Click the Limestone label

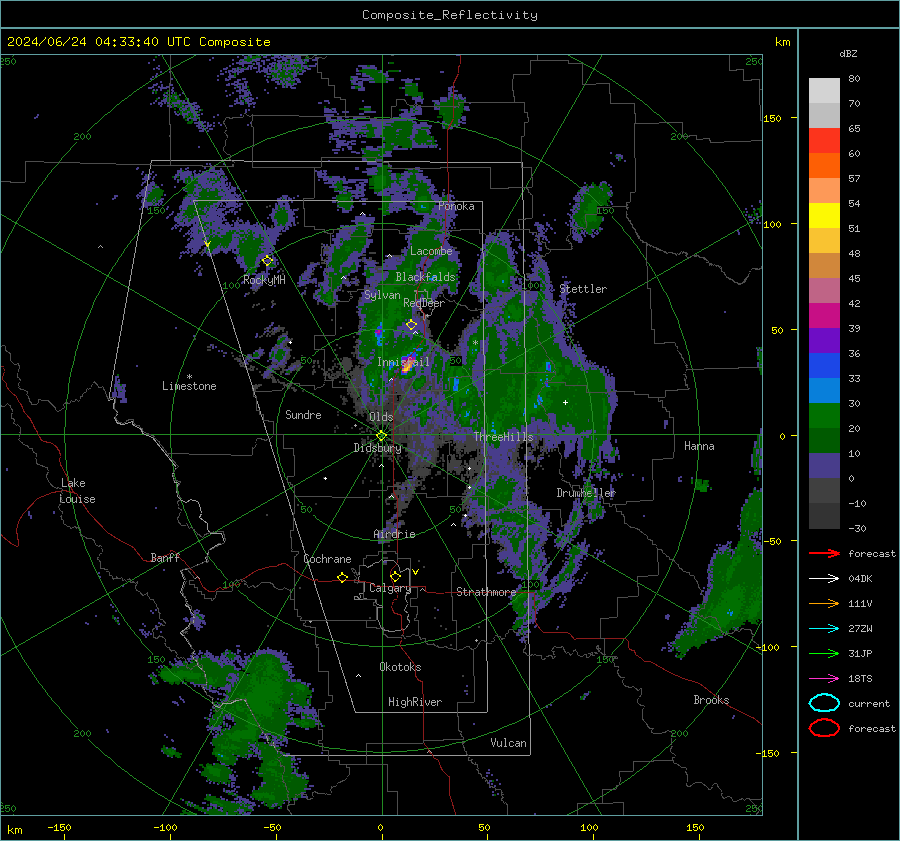tap(189, 386)
